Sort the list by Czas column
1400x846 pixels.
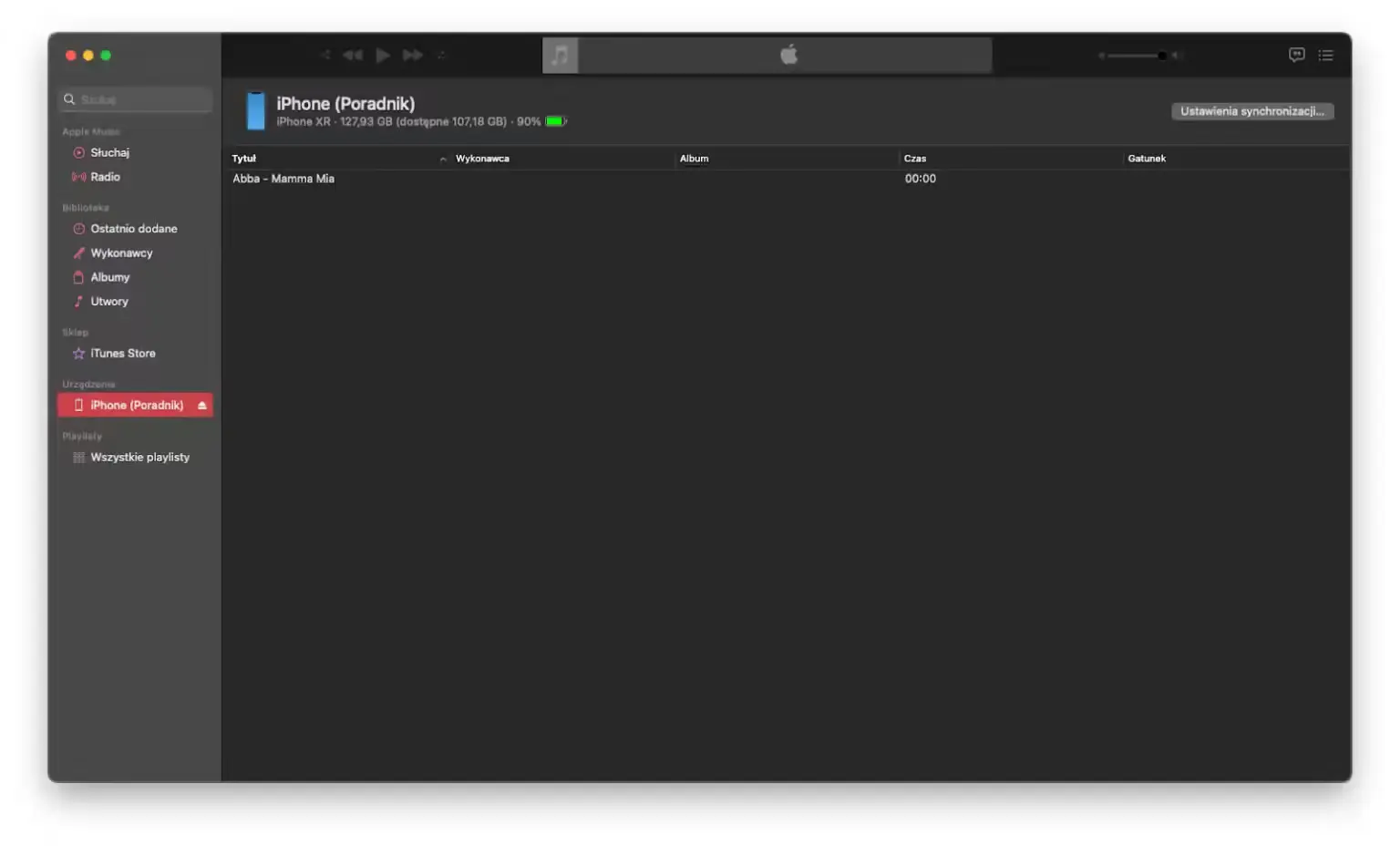(x=914, y=159)
